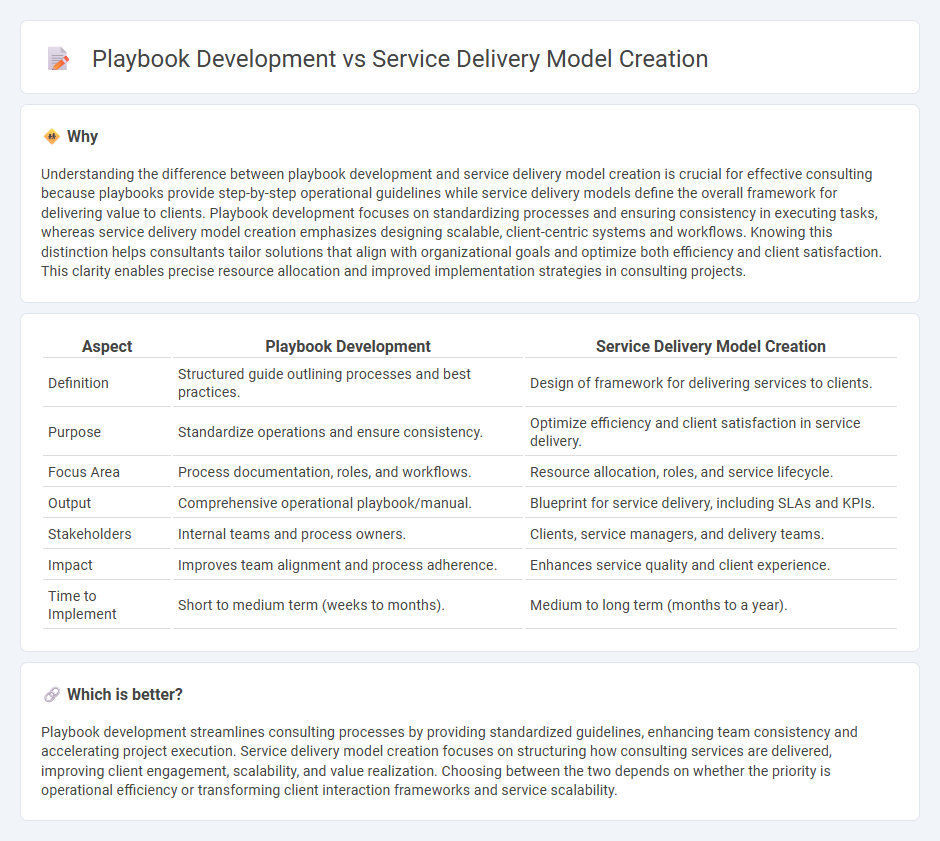Select the Impact row label
Image resolution: width=940 pixels, height=841 pixels.
(x=70, y=565)
